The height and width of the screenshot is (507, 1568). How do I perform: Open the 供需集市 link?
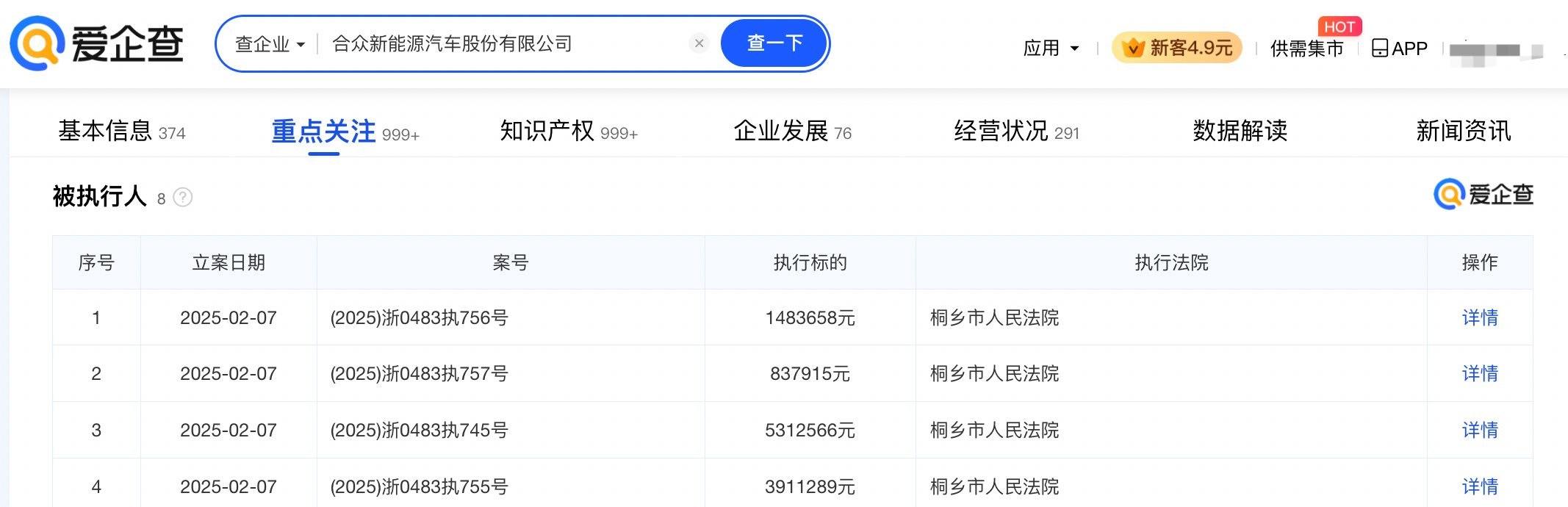click(x=1306, y=48)
